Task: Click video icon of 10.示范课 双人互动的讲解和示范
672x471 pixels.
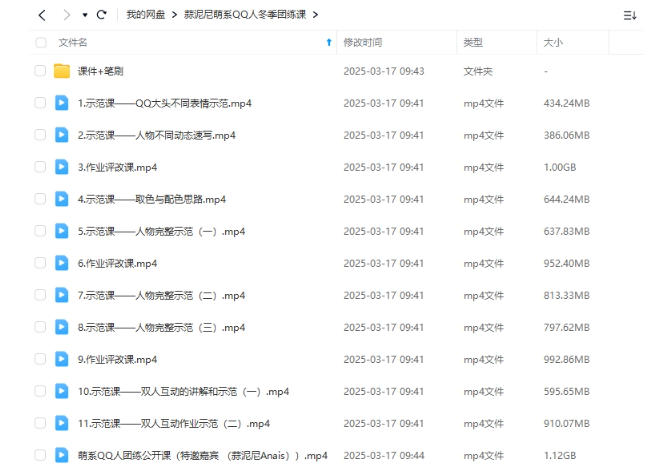Action: [62, 391]
